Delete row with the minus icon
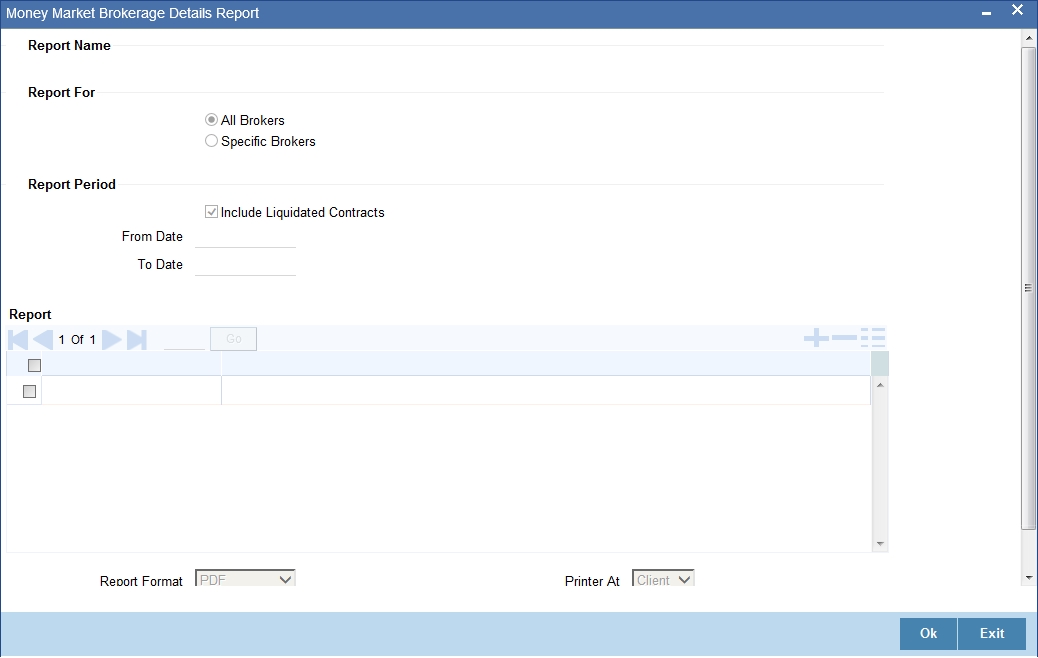The width and height of the screenshot is (1038, 658). pos(844,338)
